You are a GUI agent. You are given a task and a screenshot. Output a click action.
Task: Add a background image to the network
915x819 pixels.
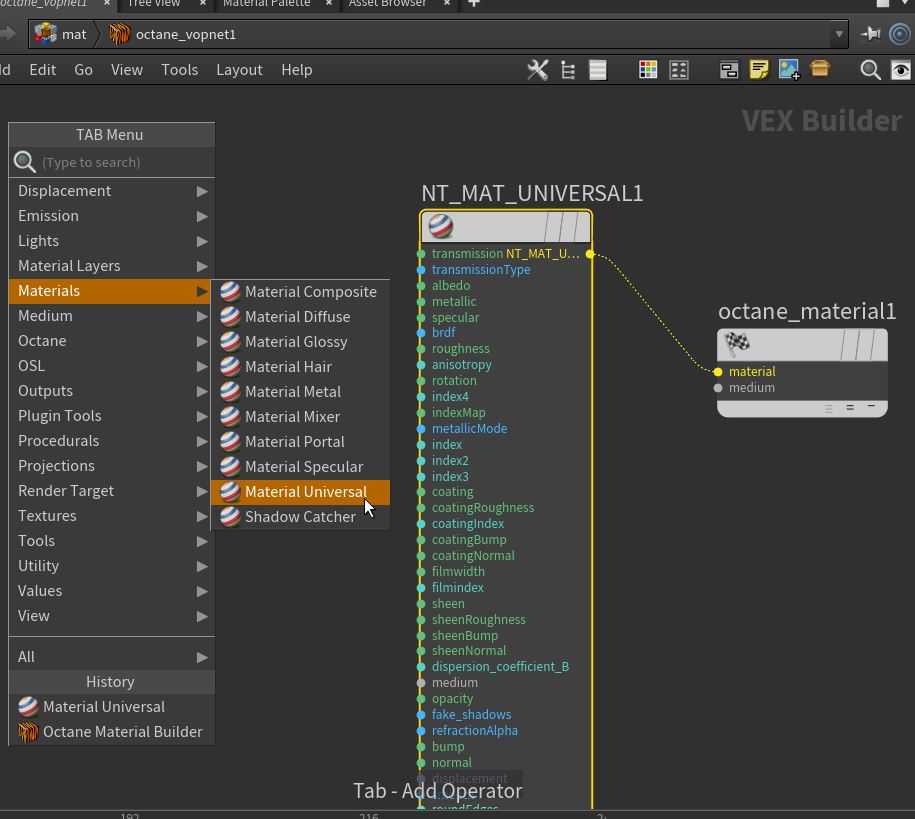tap(789, 70)
